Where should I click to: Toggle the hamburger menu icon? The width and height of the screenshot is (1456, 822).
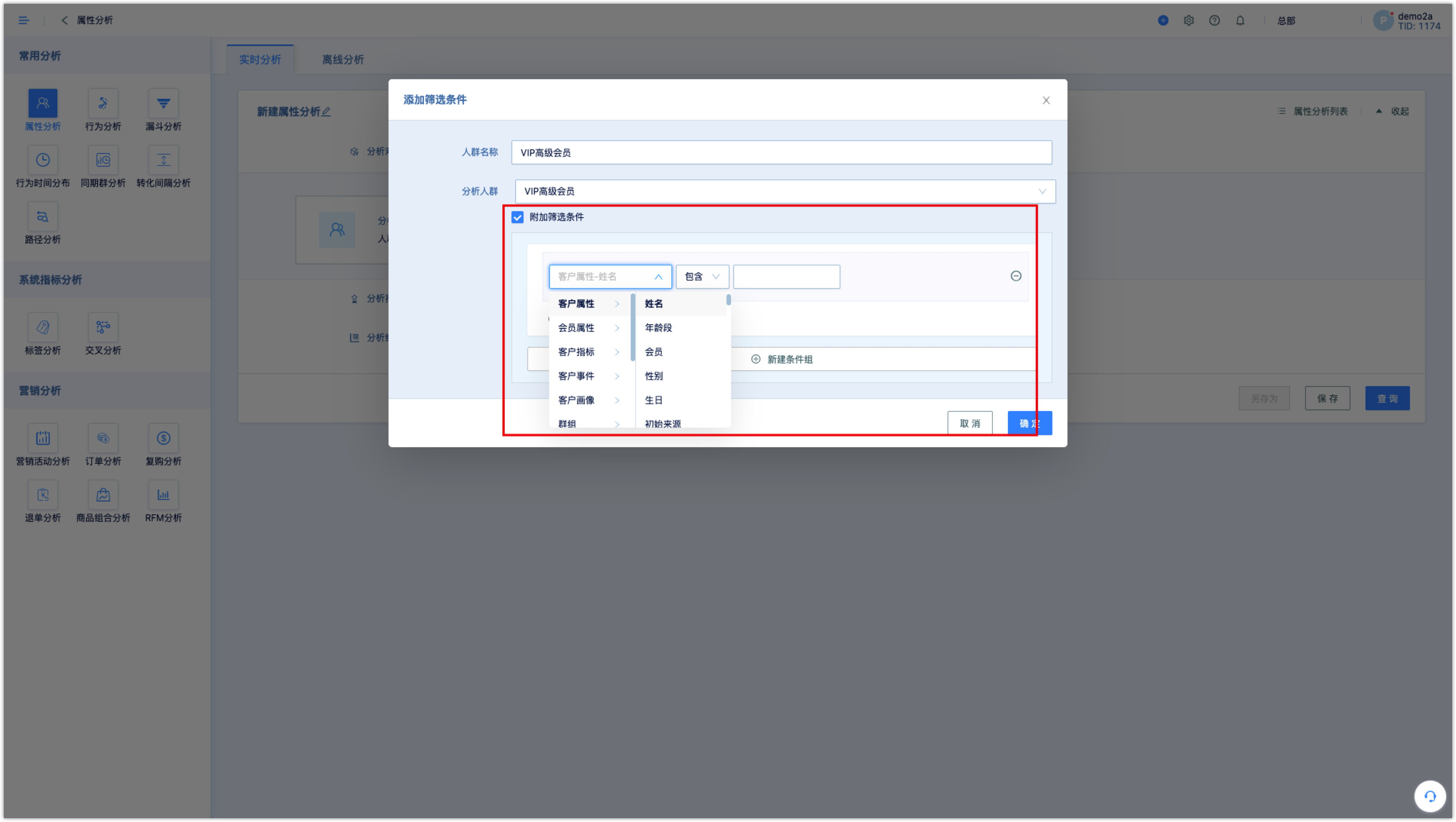(24, 20)
